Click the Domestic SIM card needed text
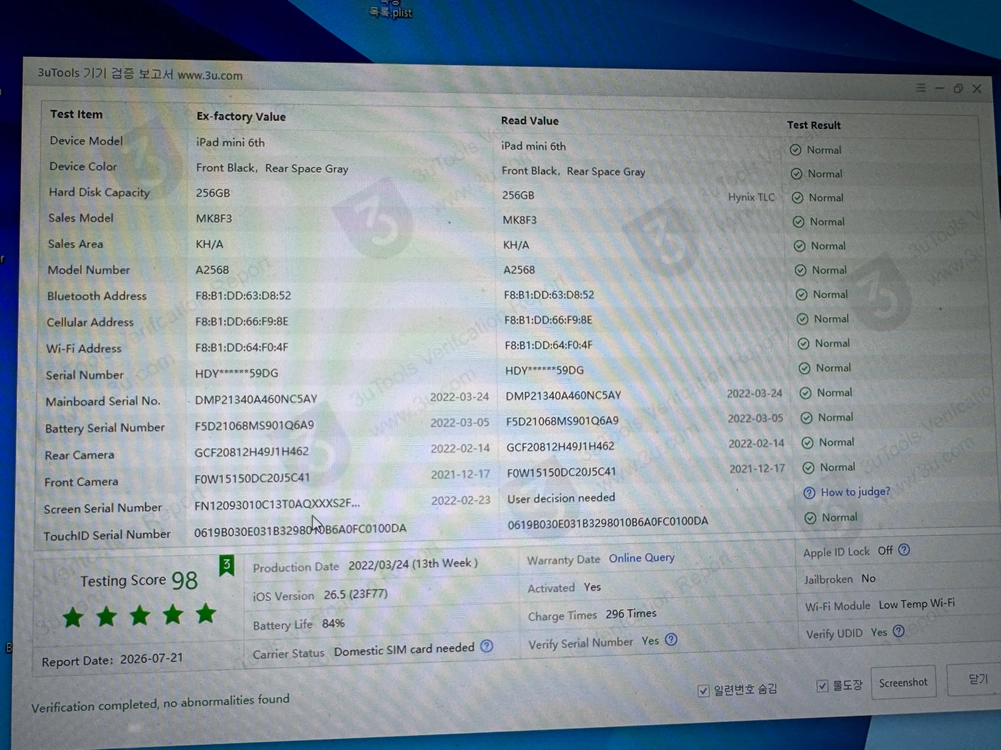The height and width of the screenshot is (750, 1001). point(404,650)
